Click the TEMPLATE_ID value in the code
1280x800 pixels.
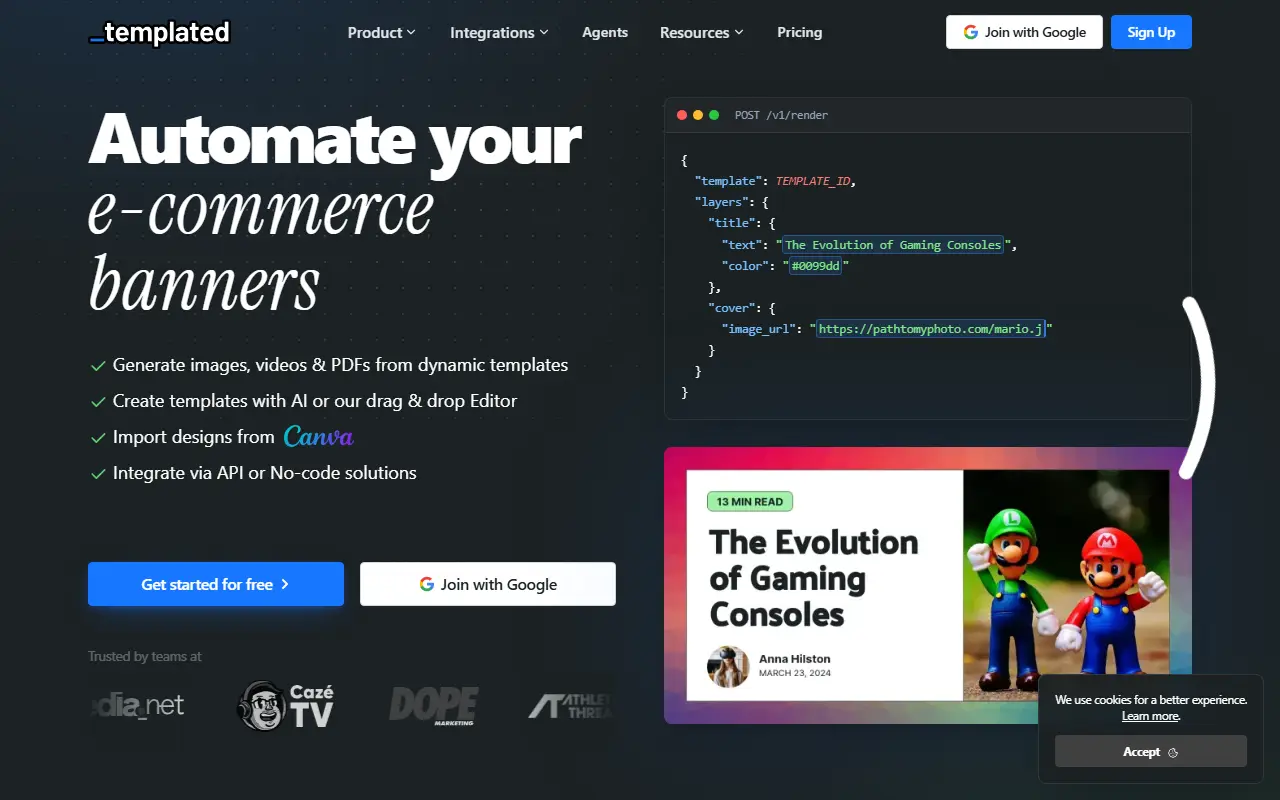815,182
